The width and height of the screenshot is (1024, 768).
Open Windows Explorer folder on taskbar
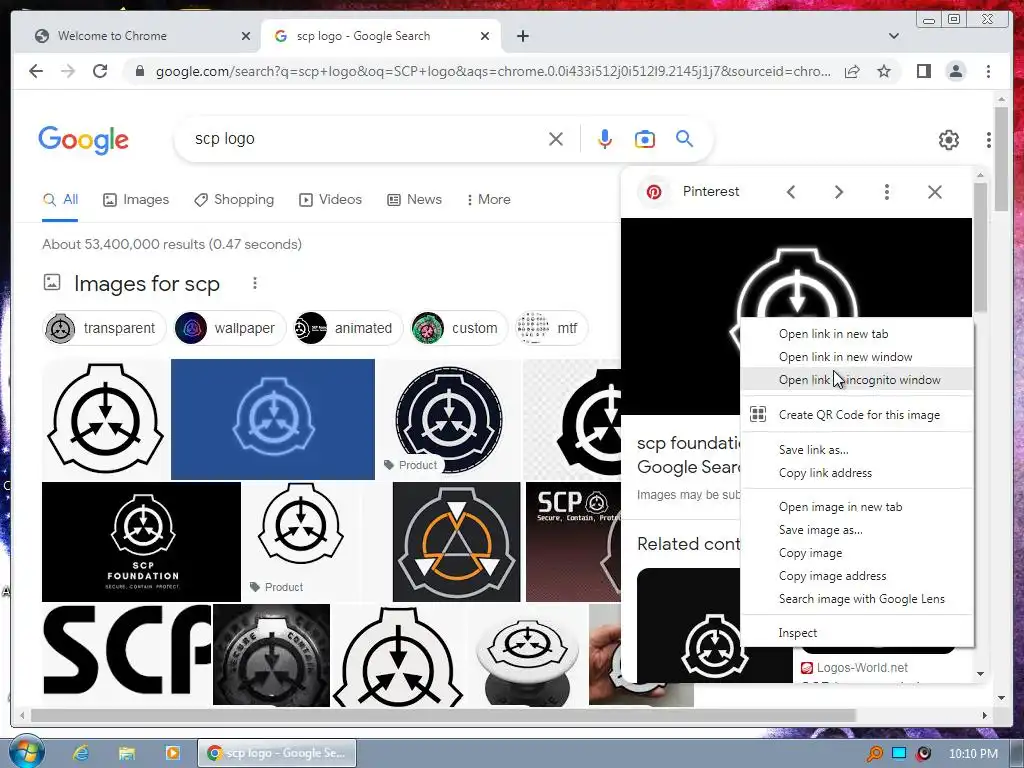[127, 753]
